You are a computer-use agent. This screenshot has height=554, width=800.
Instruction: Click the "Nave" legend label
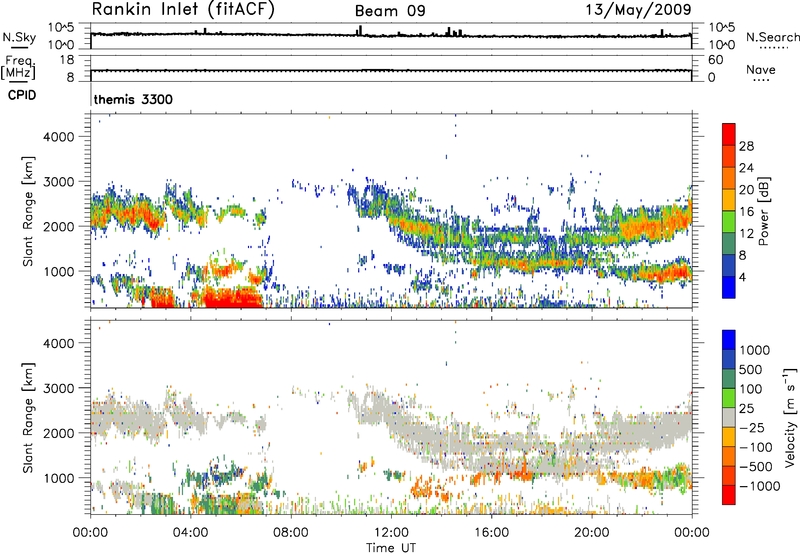(x=761, y=69)
